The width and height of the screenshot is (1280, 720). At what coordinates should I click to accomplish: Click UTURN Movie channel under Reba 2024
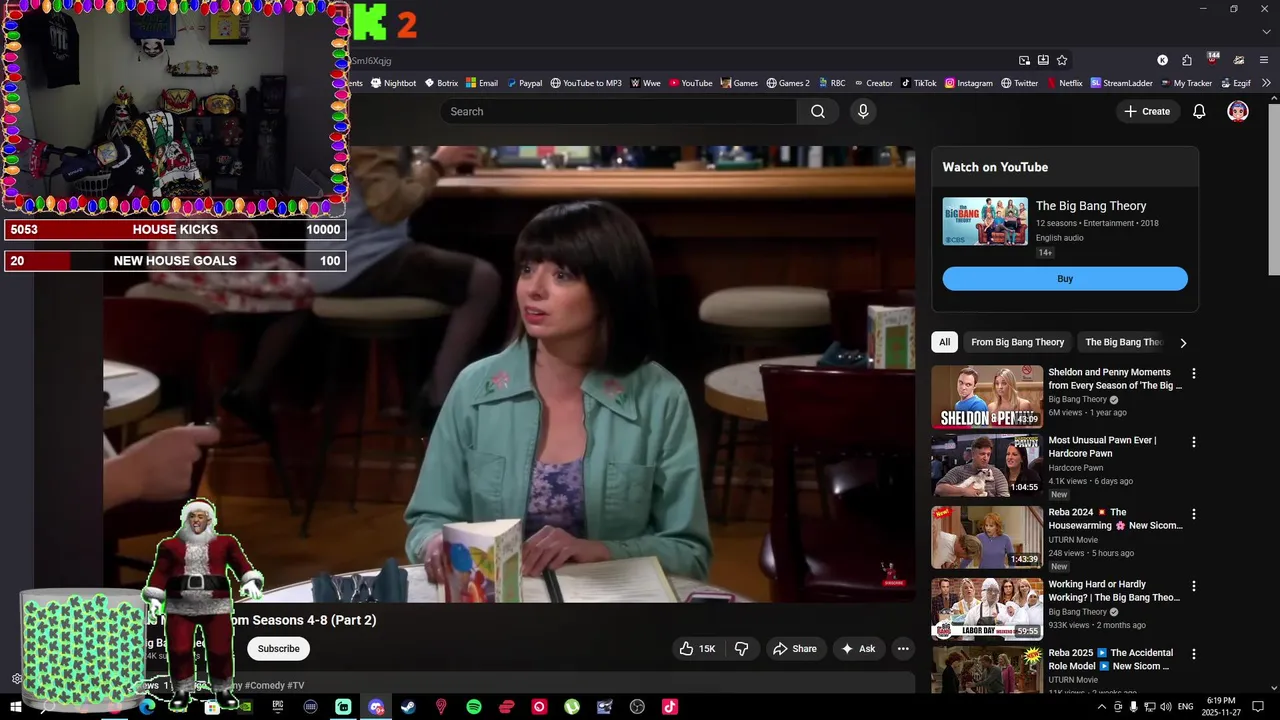(x=1073, y=540)
